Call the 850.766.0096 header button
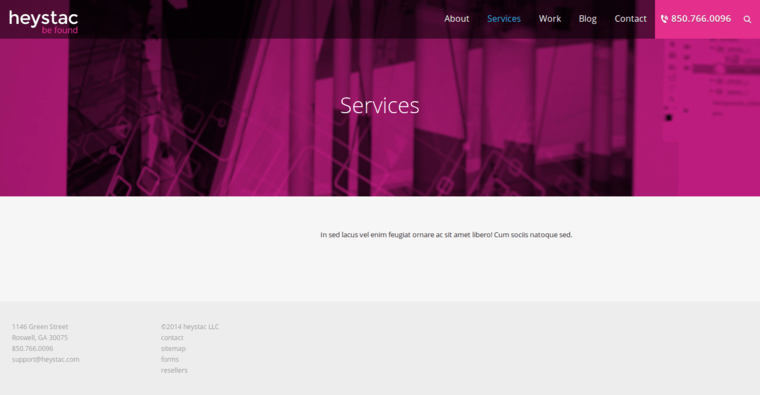This screenshot has height=395, width=760. pyautogui.click(x=696, y=19)
